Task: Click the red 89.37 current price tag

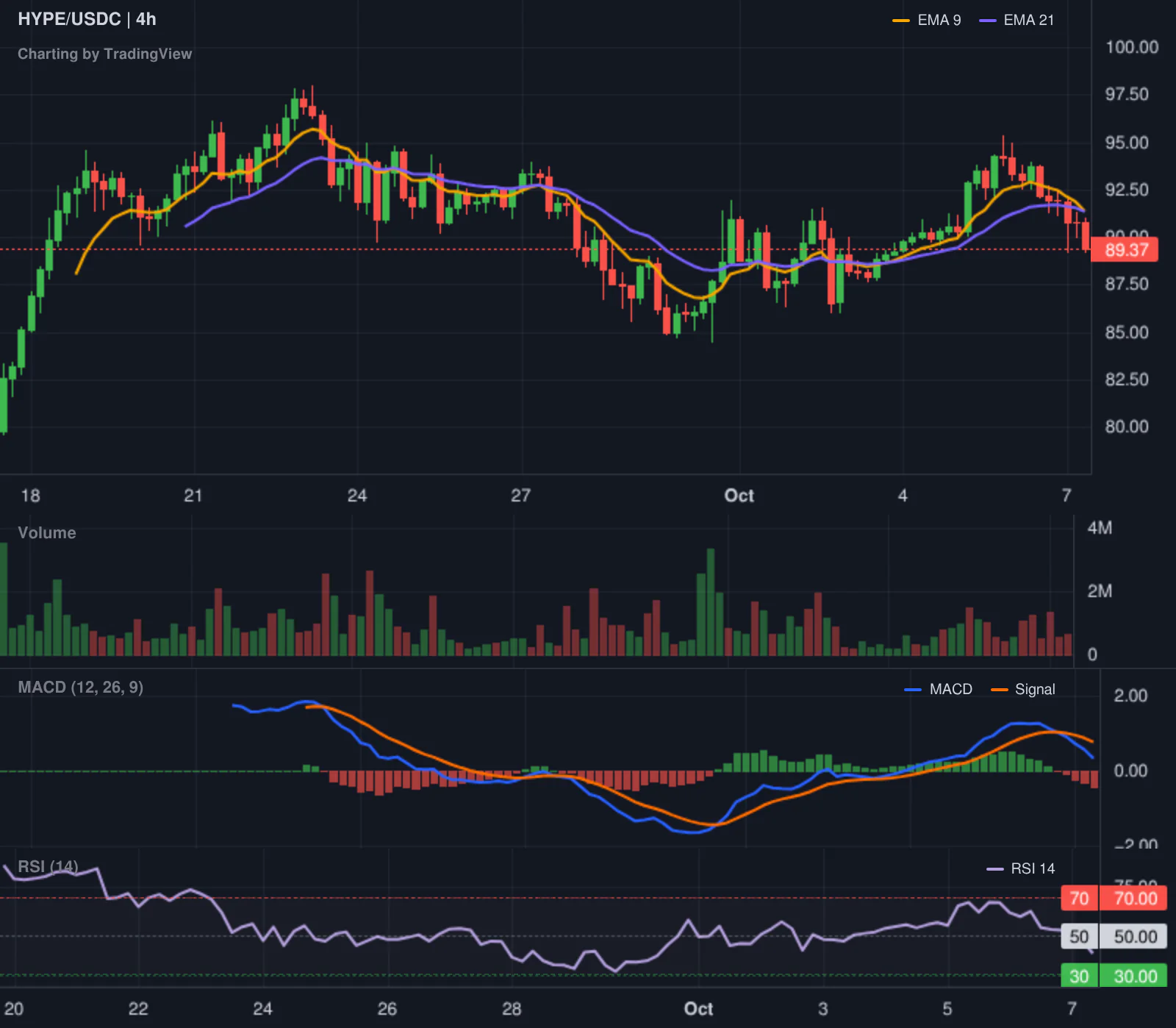Action: point(1125,250)
